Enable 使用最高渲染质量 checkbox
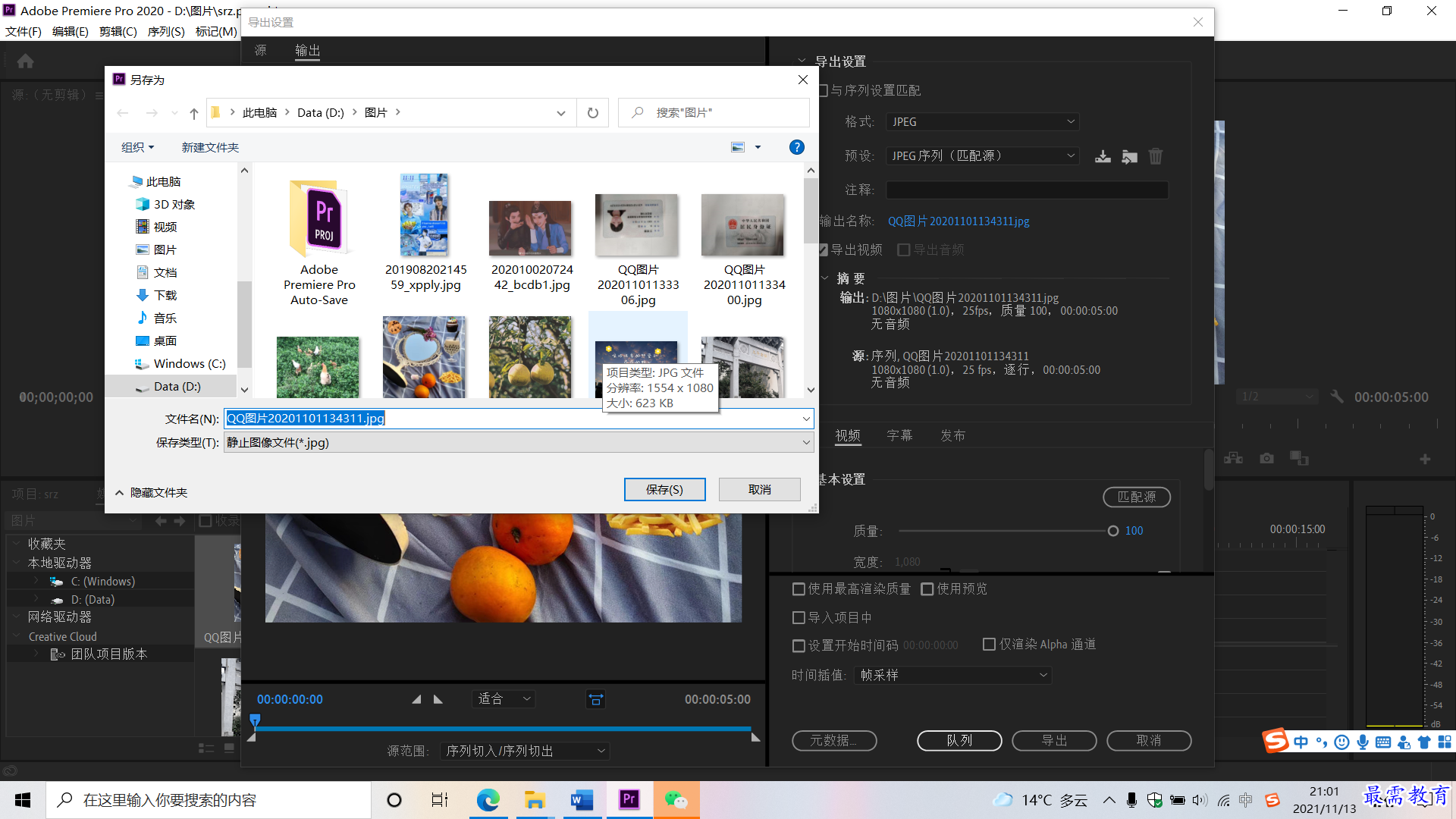Image resolution: width=1456 pixels, height=819 pixels. [799, 589]
